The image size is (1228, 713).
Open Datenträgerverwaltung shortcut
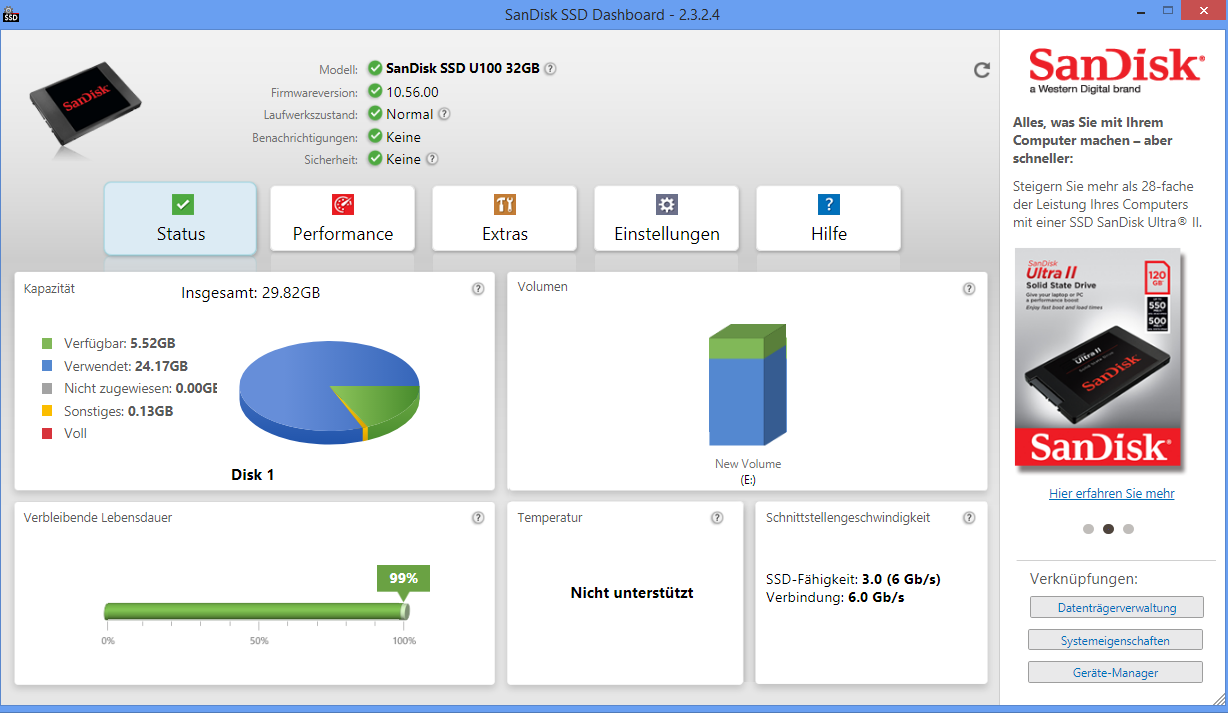(1117, 607)
